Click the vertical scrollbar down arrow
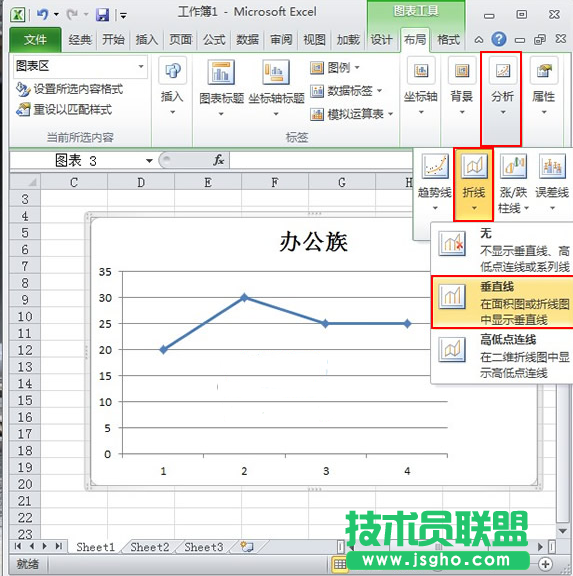 tap(562, 531)
